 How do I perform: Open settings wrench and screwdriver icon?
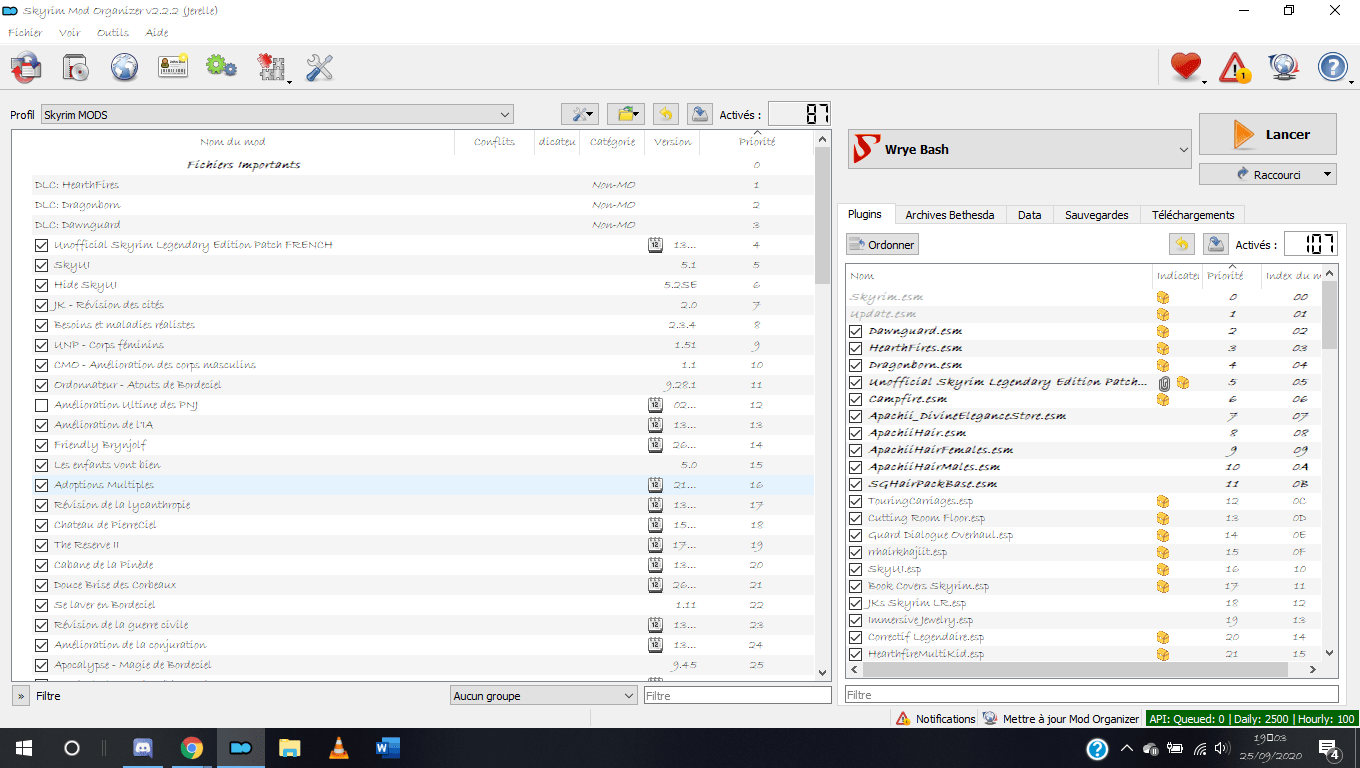(319, 67)
